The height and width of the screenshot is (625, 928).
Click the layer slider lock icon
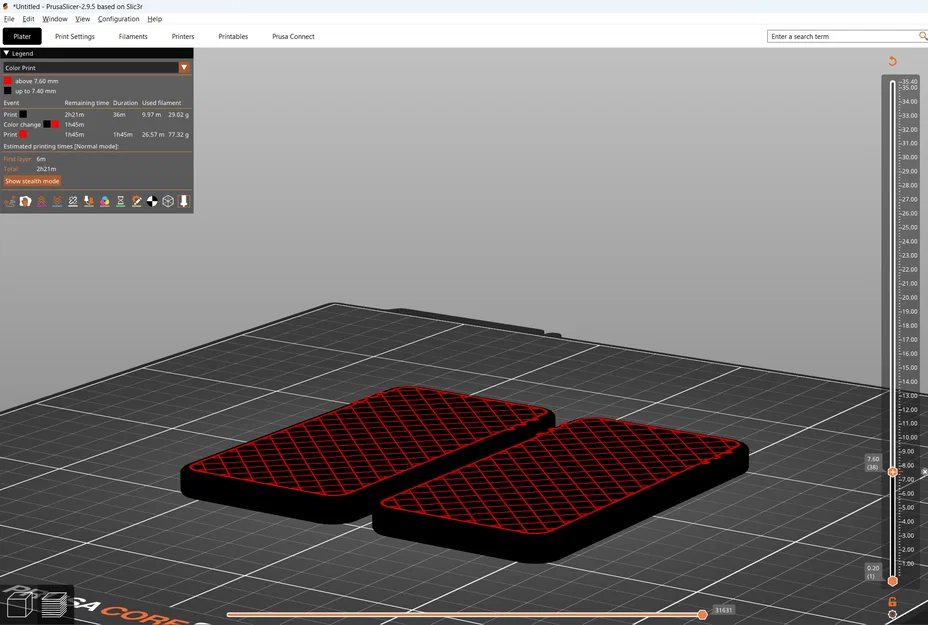pyautogui.click(x=892, y=602)
